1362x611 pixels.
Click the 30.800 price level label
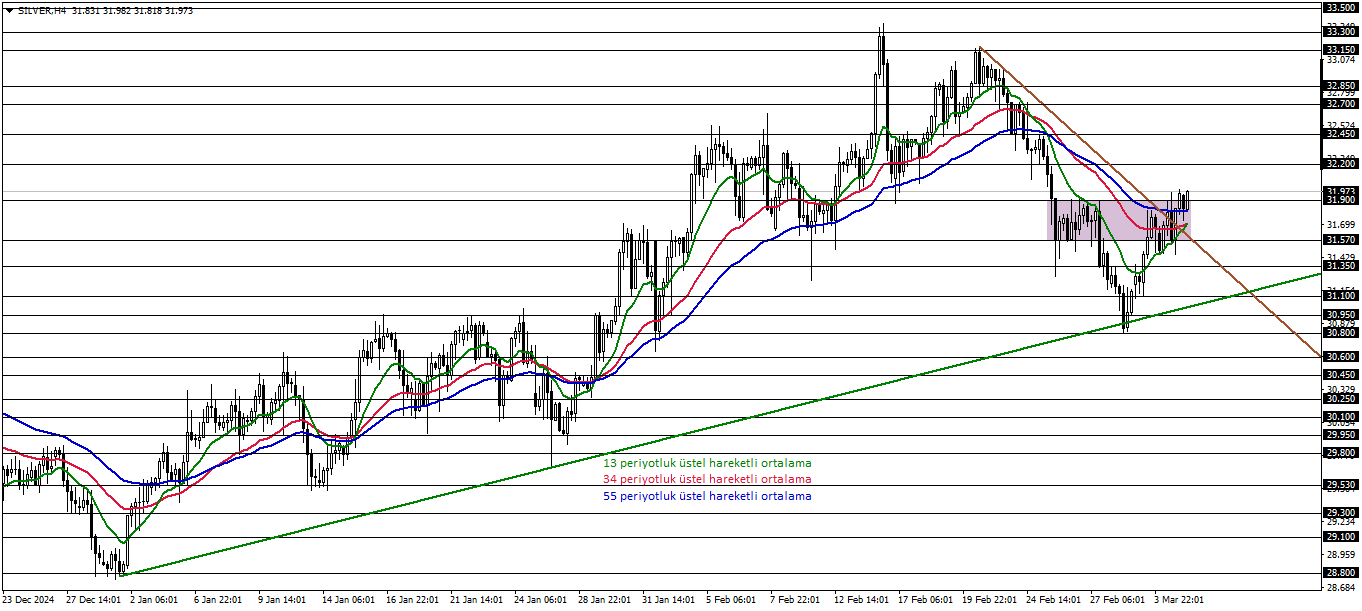1340,333
